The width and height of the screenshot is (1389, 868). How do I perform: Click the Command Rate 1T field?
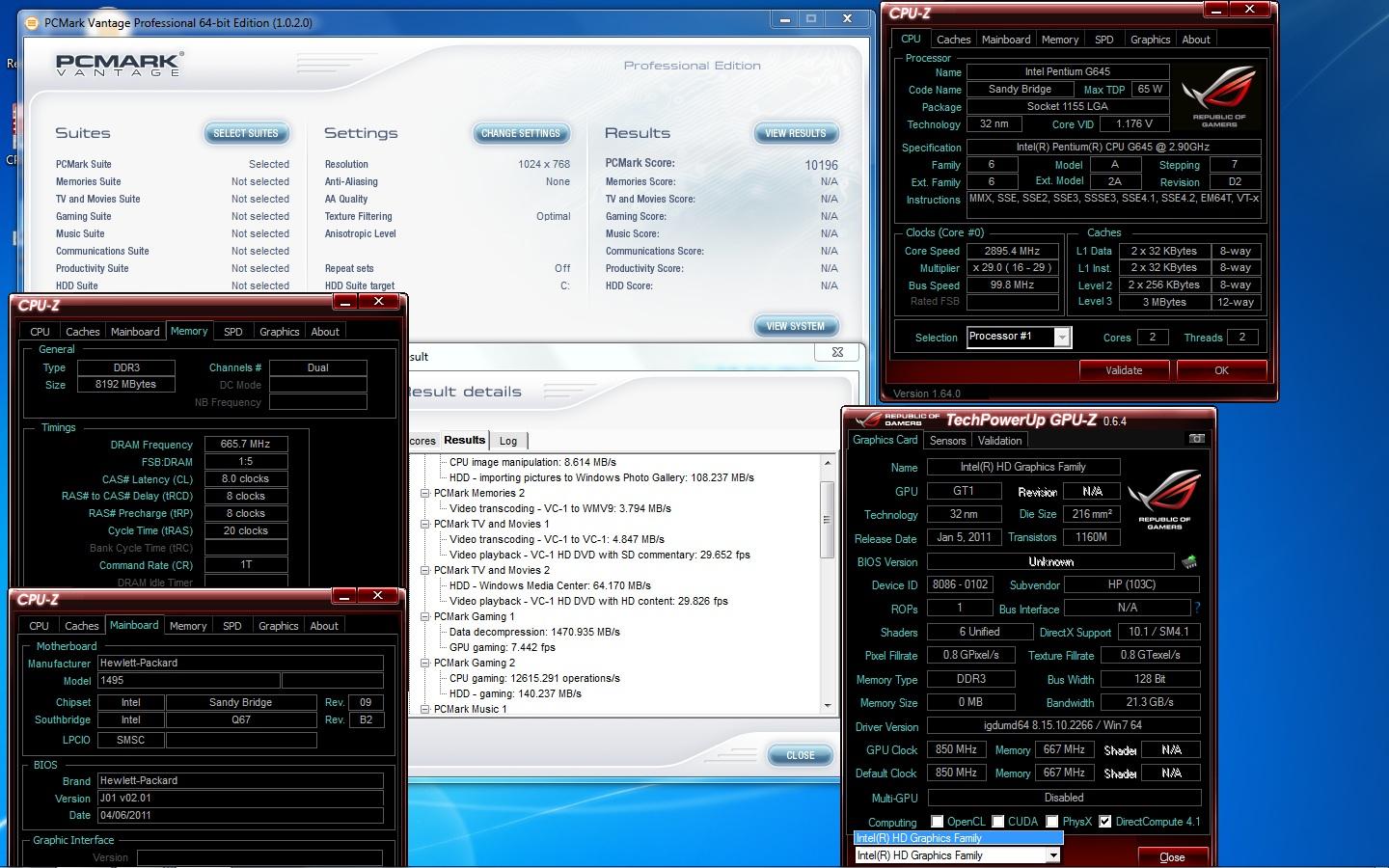[x=245, y=565]
